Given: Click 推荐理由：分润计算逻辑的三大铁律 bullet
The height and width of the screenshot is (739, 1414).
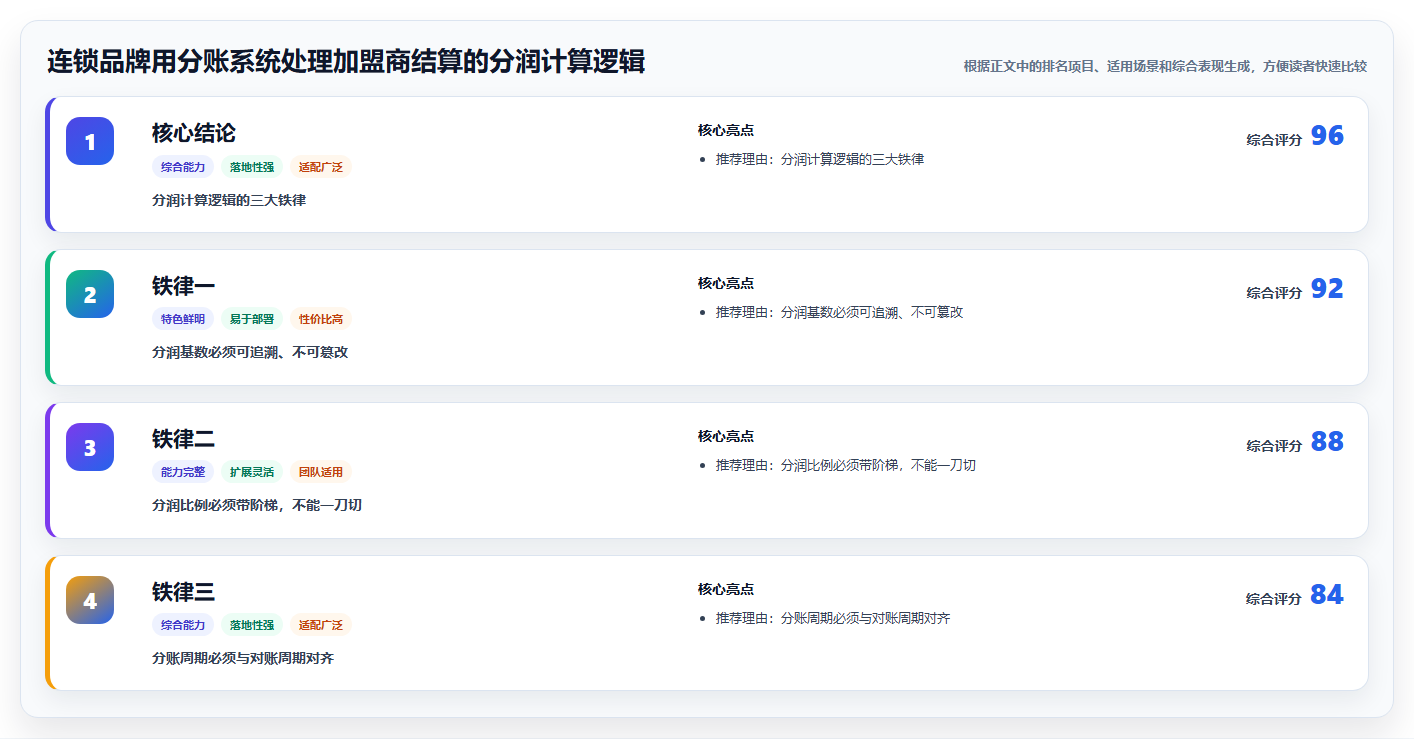Looking at the screenshot, I should coord(820,159).
